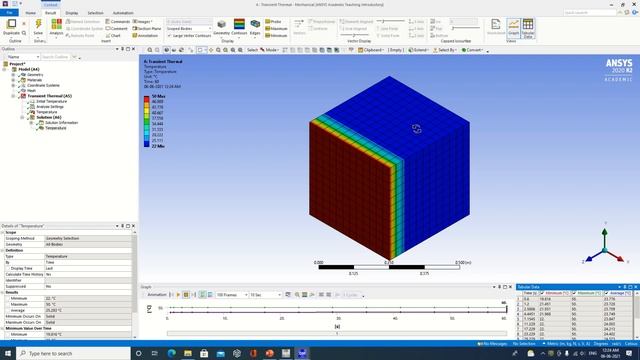Click the Display Time value Last
The width and height of the screenshot is (640, 360).
click(88, 268)
